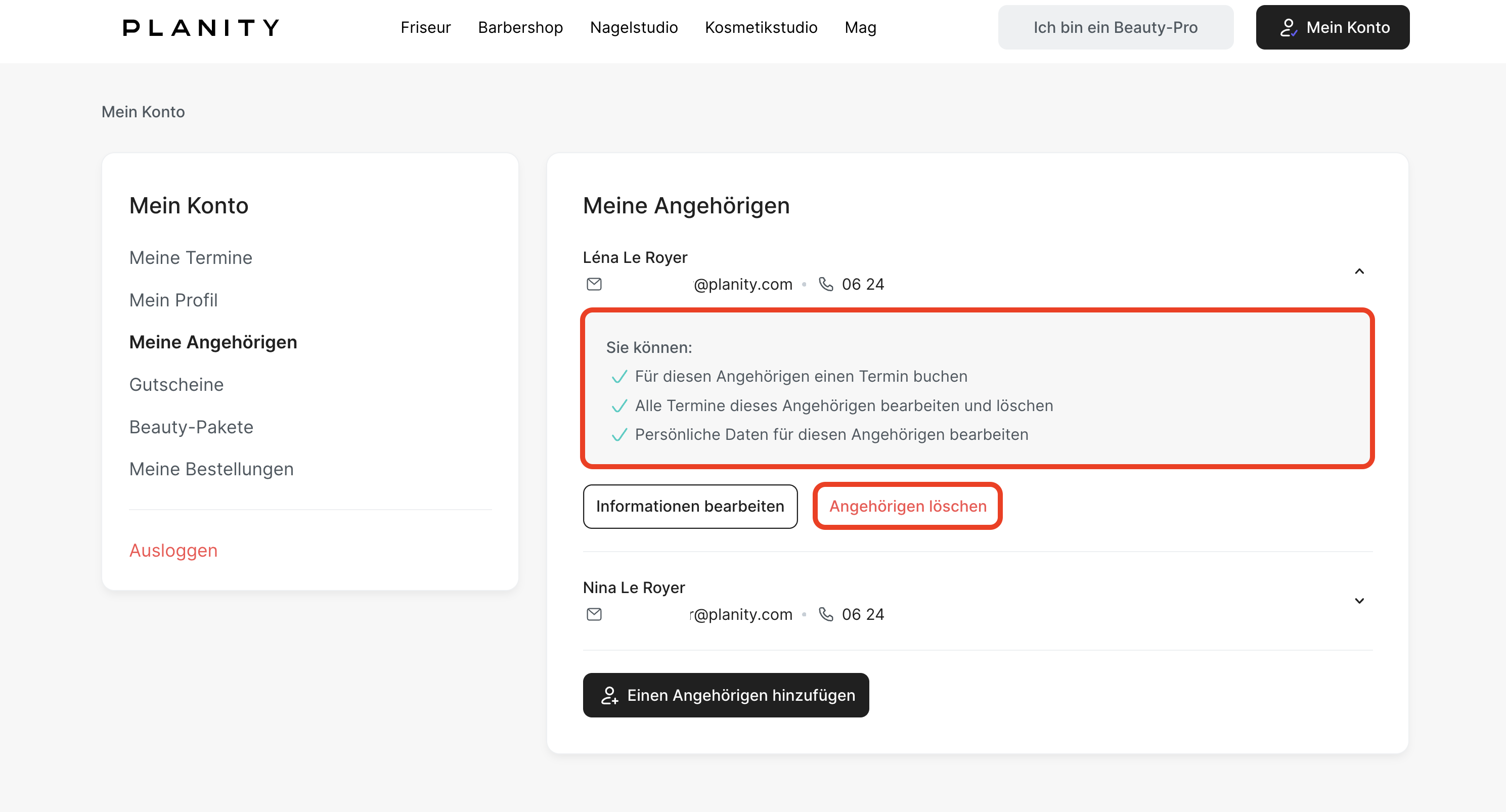Viewport: 1506px width, 812px height.
Task: Click Ausloggen to sign out
Action: 173,551
